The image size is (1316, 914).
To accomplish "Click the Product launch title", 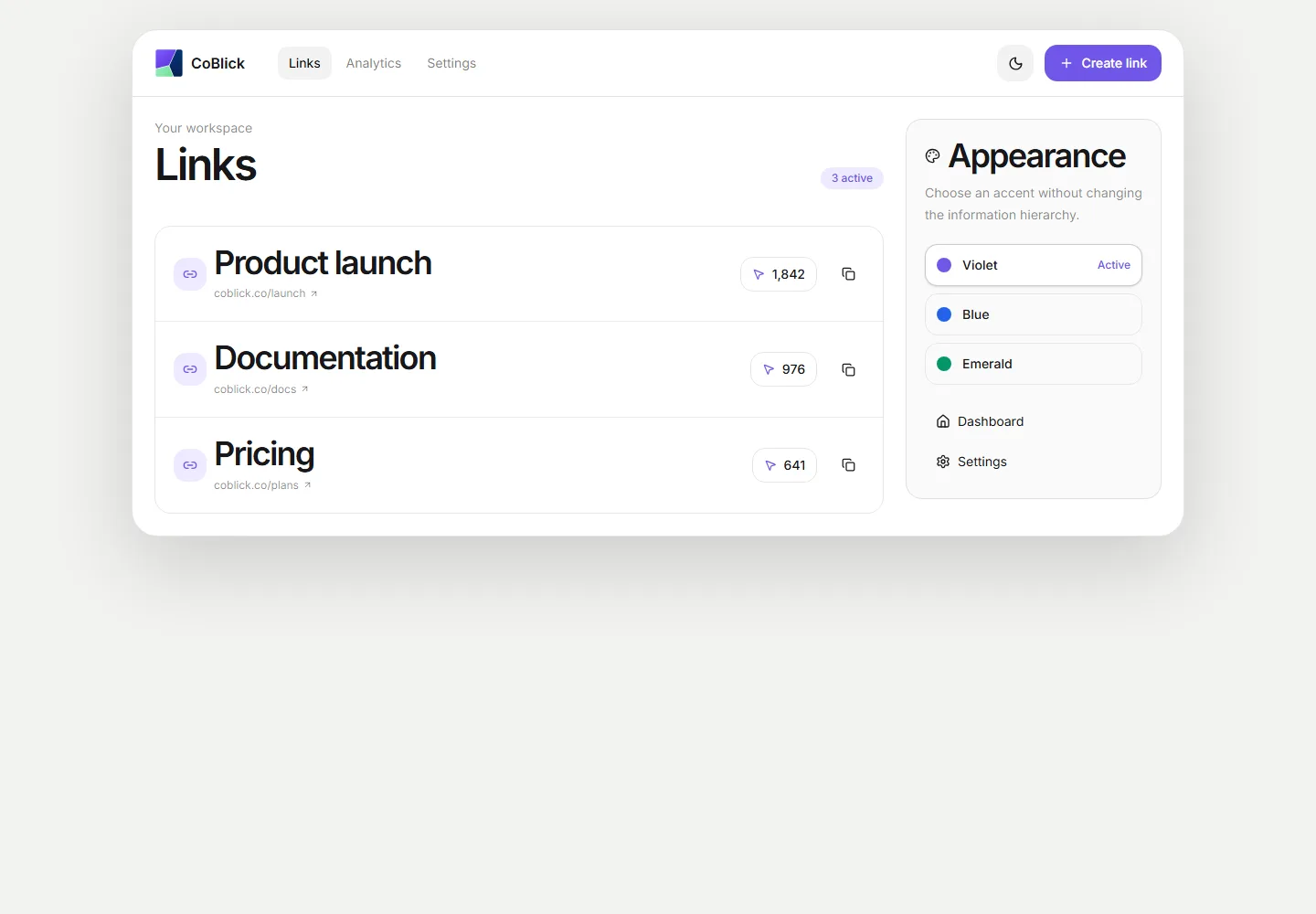I will point(323,263).
